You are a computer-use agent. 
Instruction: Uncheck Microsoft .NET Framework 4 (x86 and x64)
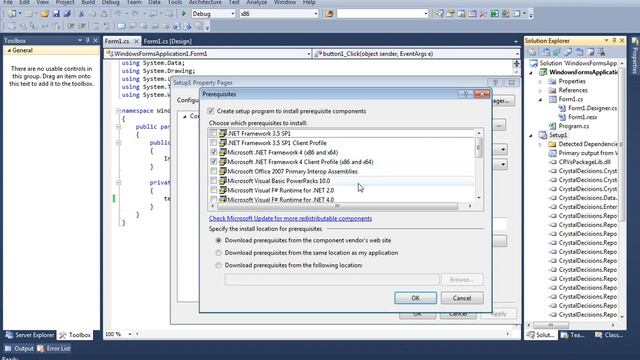coord(213,152)
